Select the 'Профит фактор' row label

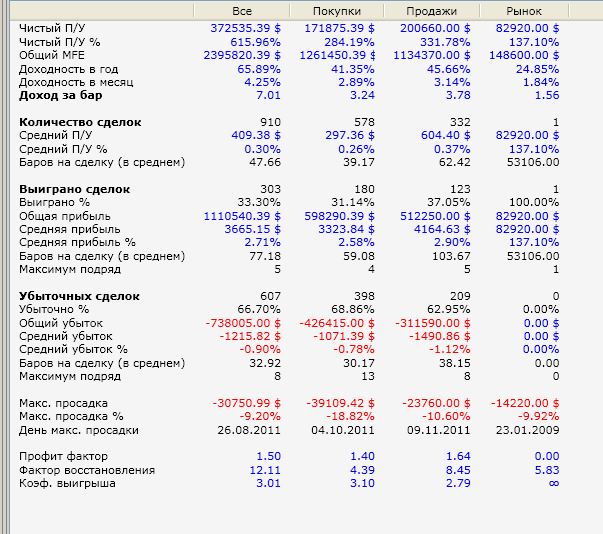(63, 456)
